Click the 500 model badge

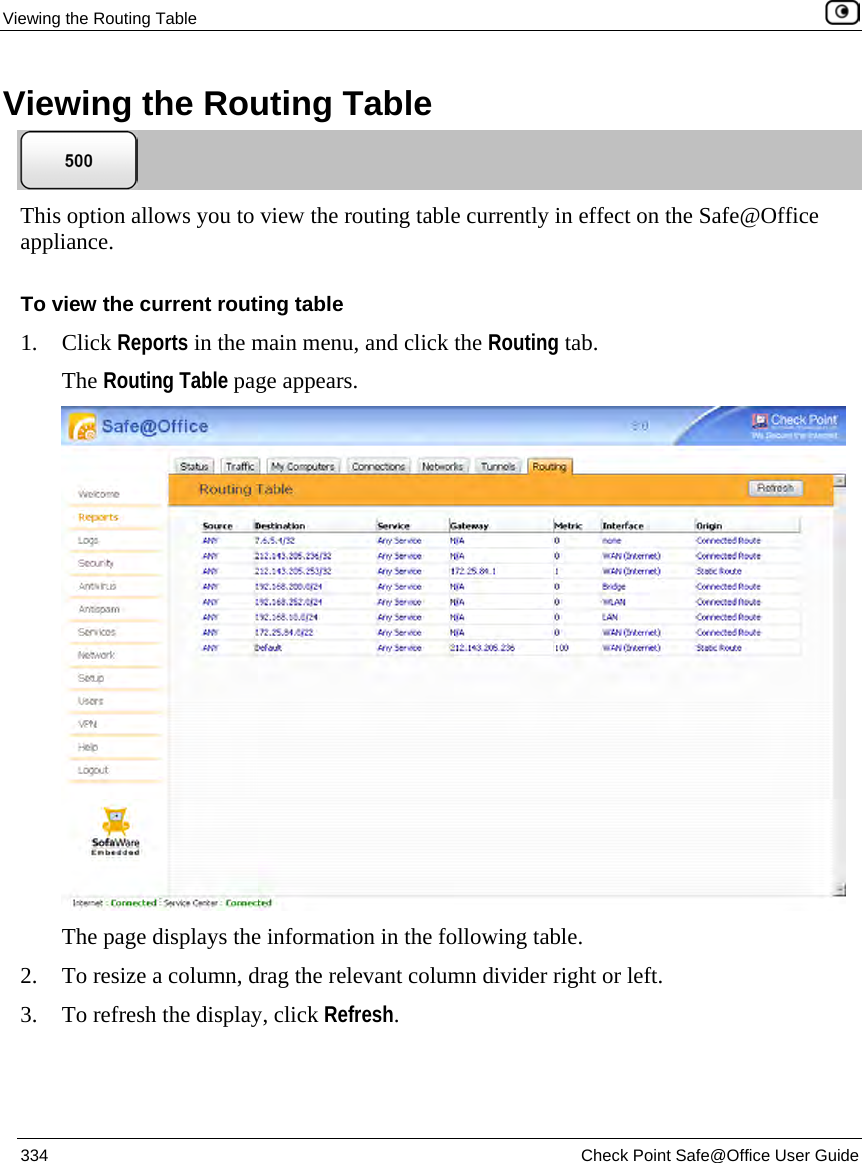pyautogui.click(x=79, y=160)
